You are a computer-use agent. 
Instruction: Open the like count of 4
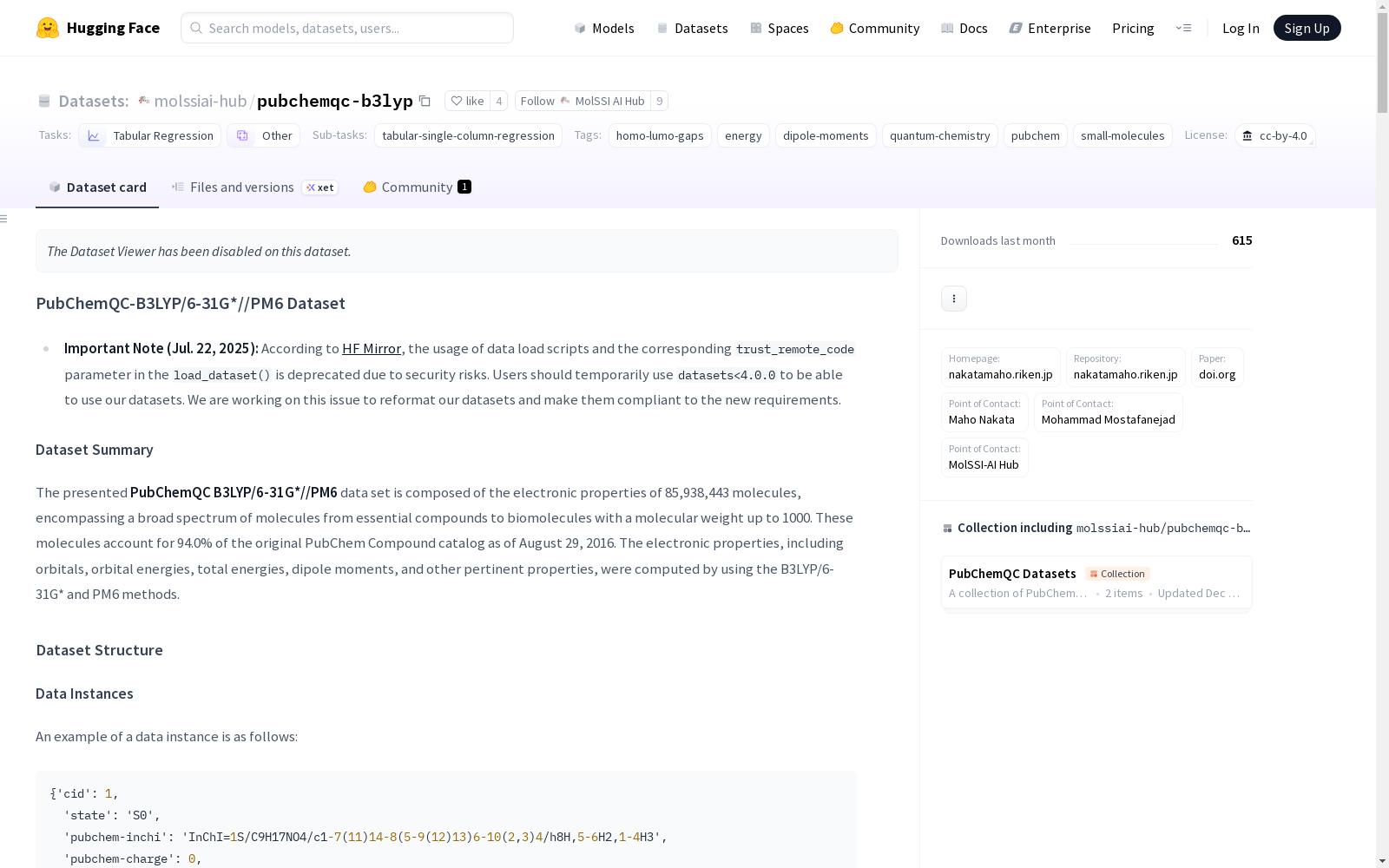[498, 101]
